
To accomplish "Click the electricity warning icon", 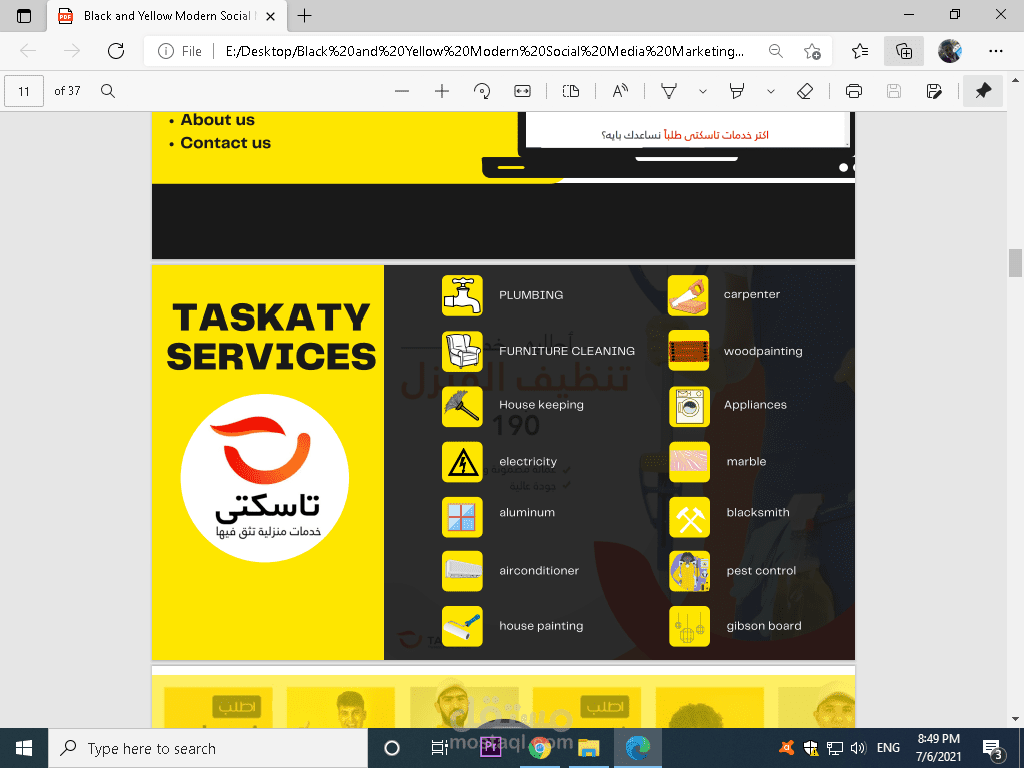I will click(462, 462).
